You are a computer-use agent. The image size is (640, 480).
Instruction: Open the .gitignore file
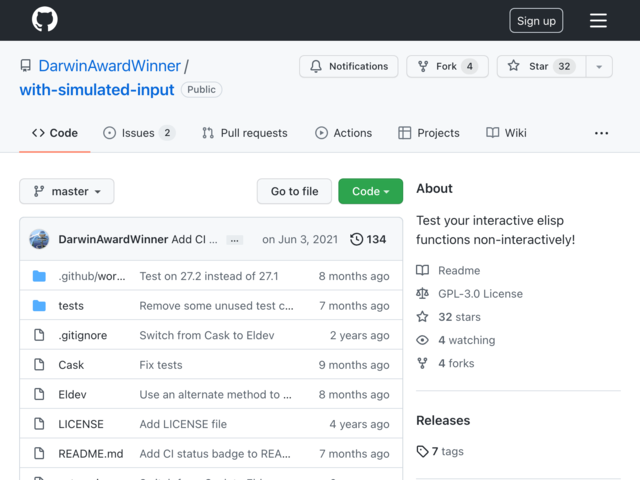click(x=82, y=336)
